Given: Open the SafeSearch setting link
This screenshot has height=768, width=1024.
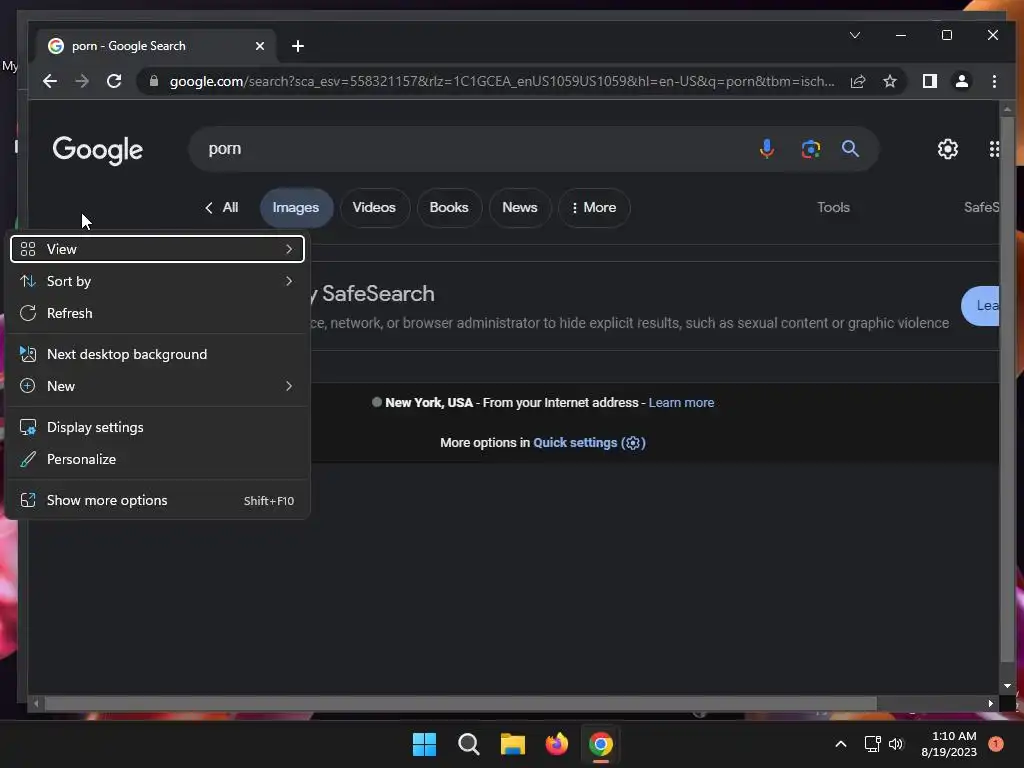Looking at the screenshot, I should (981, 208).
